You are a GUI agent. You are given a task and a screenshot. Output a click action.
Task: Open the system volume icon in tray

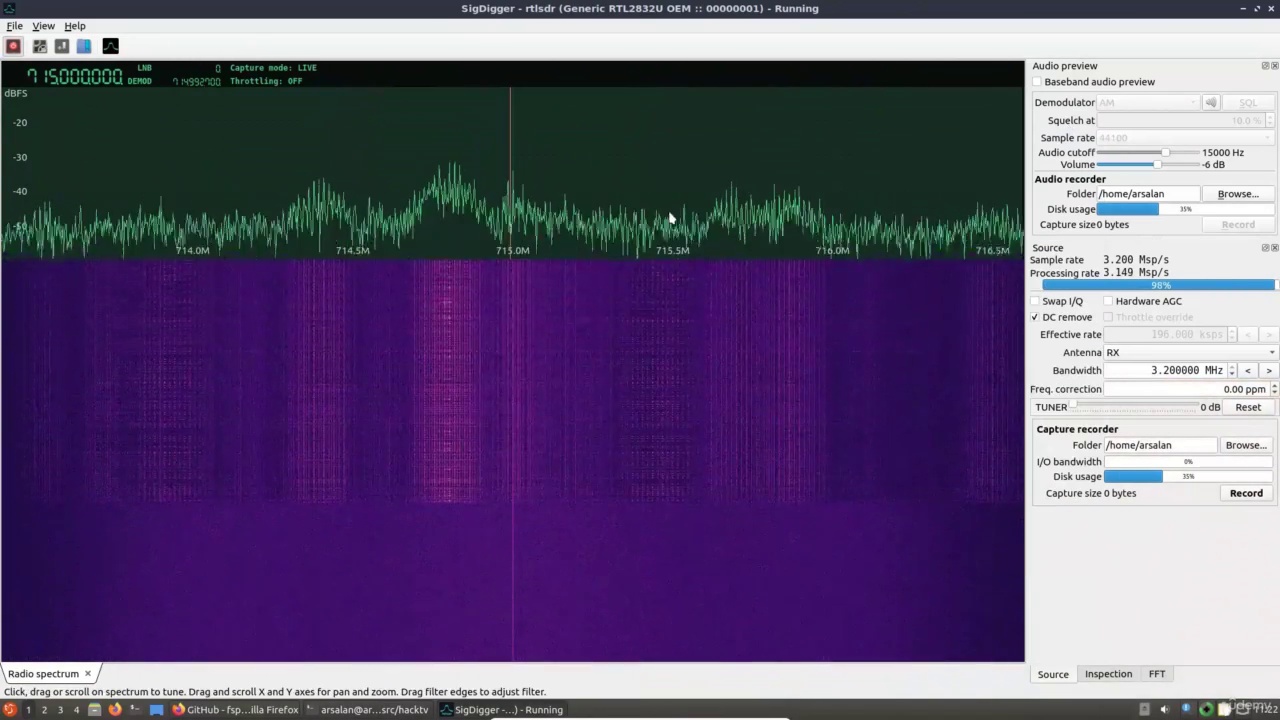point(1164,710)
